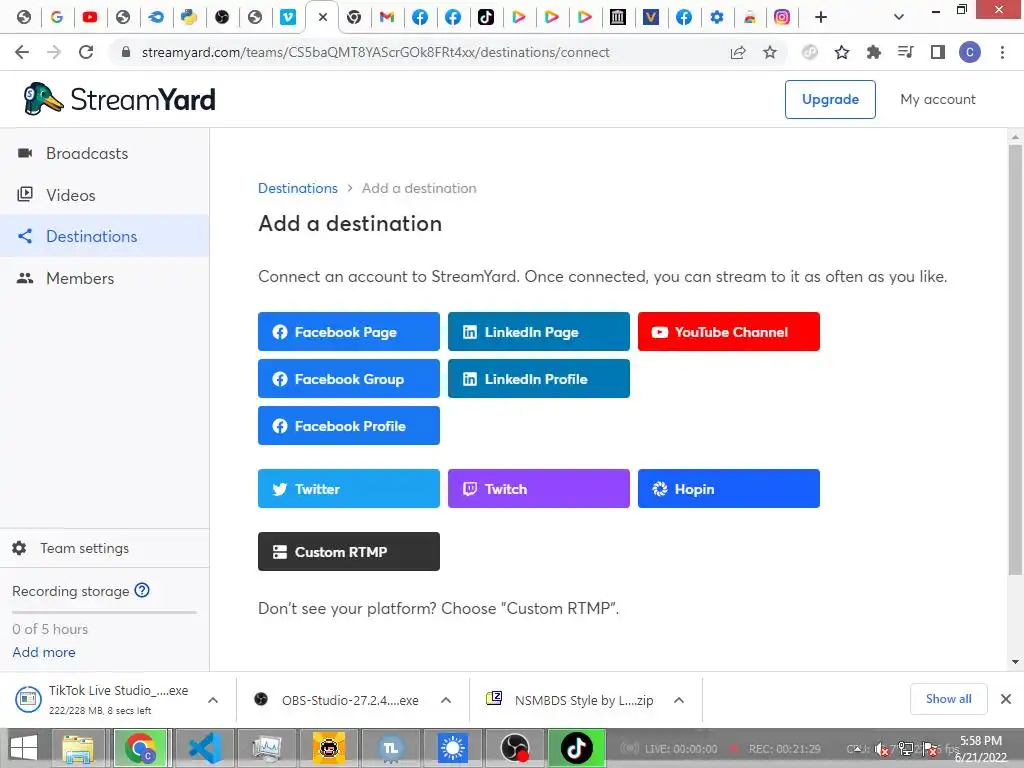1024x768 pixels.
Task: Close the downloads bar
Action: 1006,699
